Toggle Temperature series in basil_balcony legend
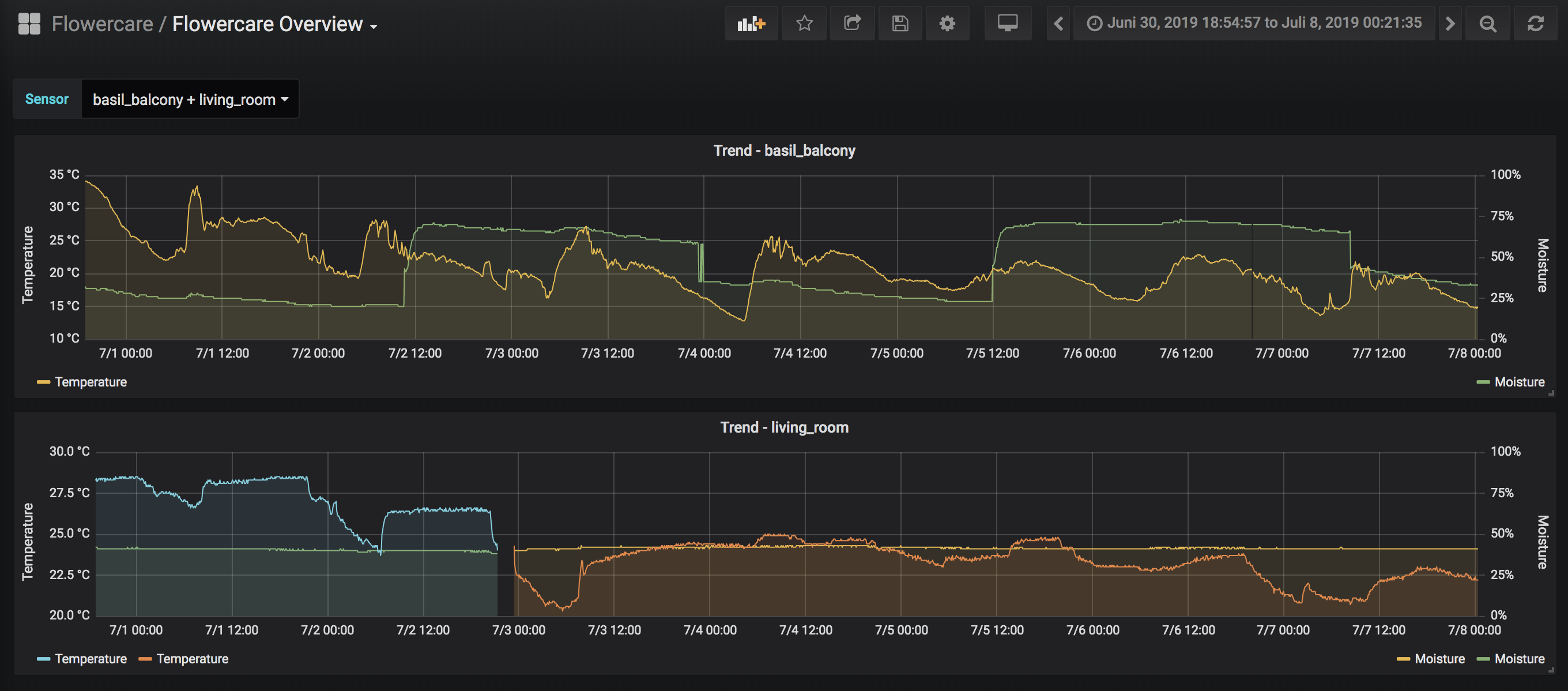 click(x=91, y=382)
